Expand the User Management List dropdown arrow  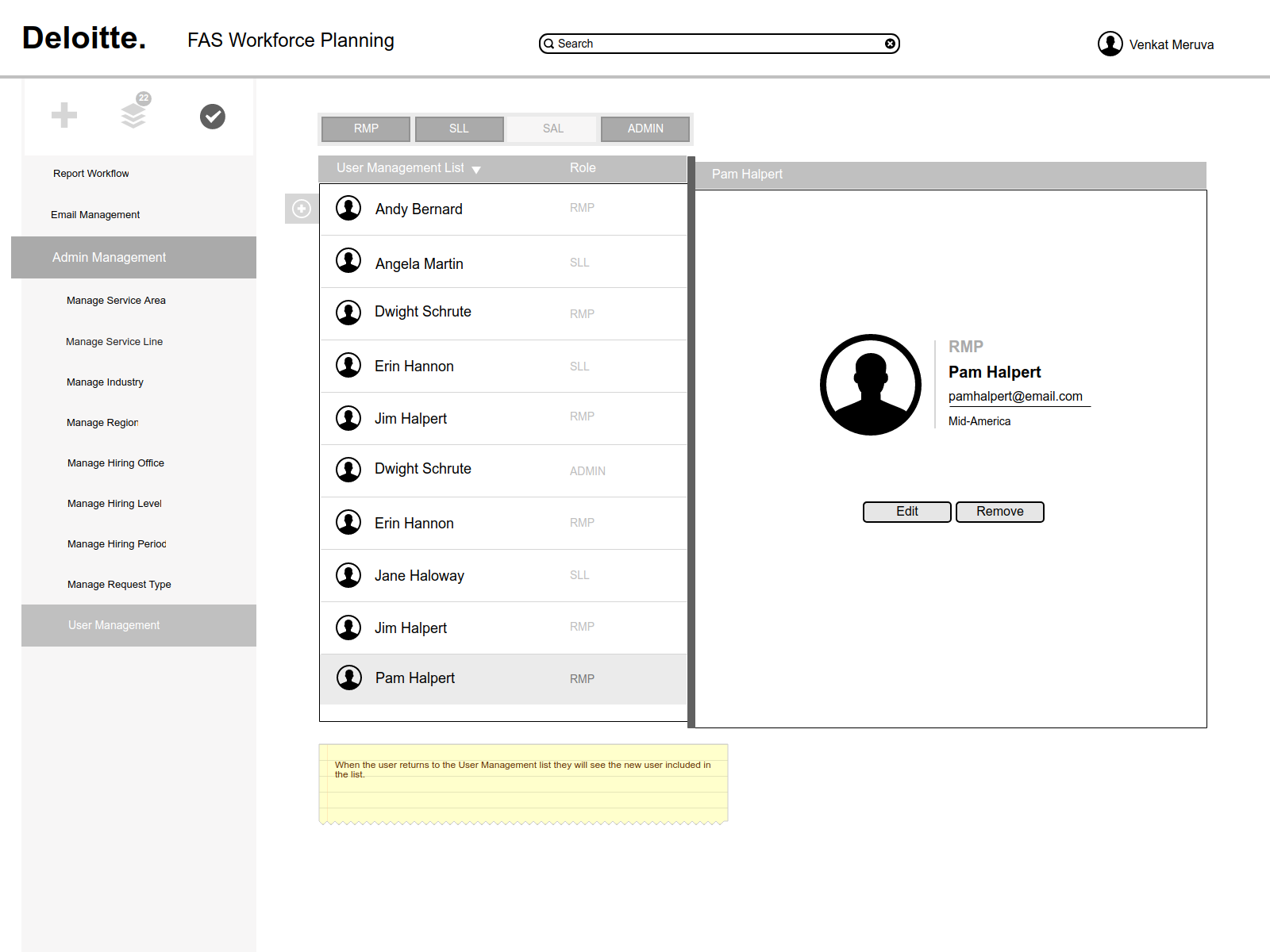coord(476,170)
